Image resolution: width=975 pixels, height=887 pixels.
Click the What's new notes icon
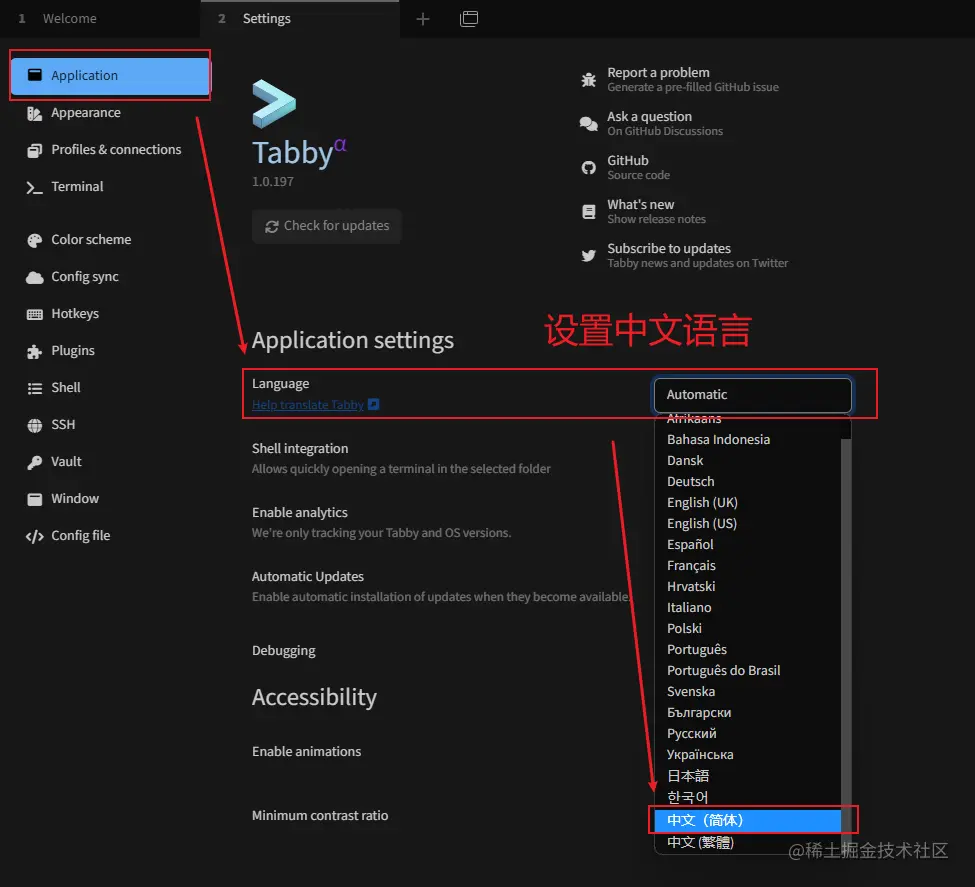(x=588, y=212)
